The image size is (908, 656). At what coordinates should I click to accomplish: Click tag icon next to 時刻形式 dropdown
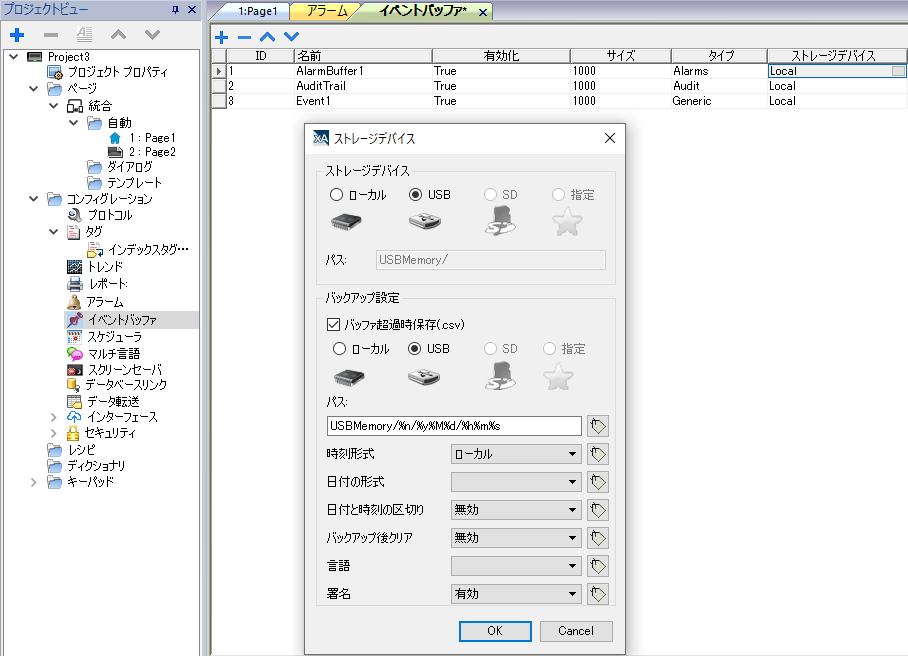click(x=598, y=454)
